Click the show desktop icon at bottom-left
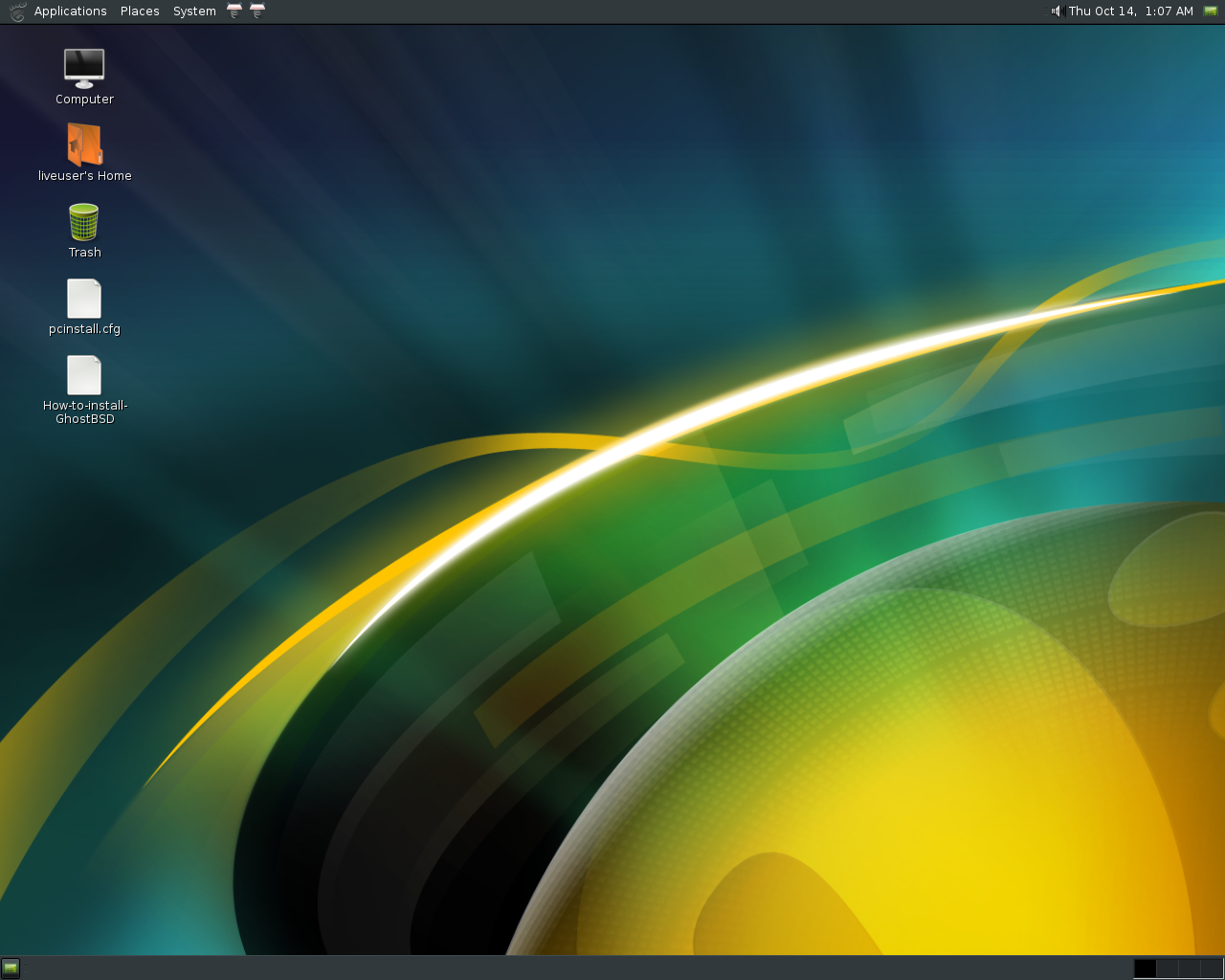This screenshot has height=980, width=1225. (x=11, y=969)
